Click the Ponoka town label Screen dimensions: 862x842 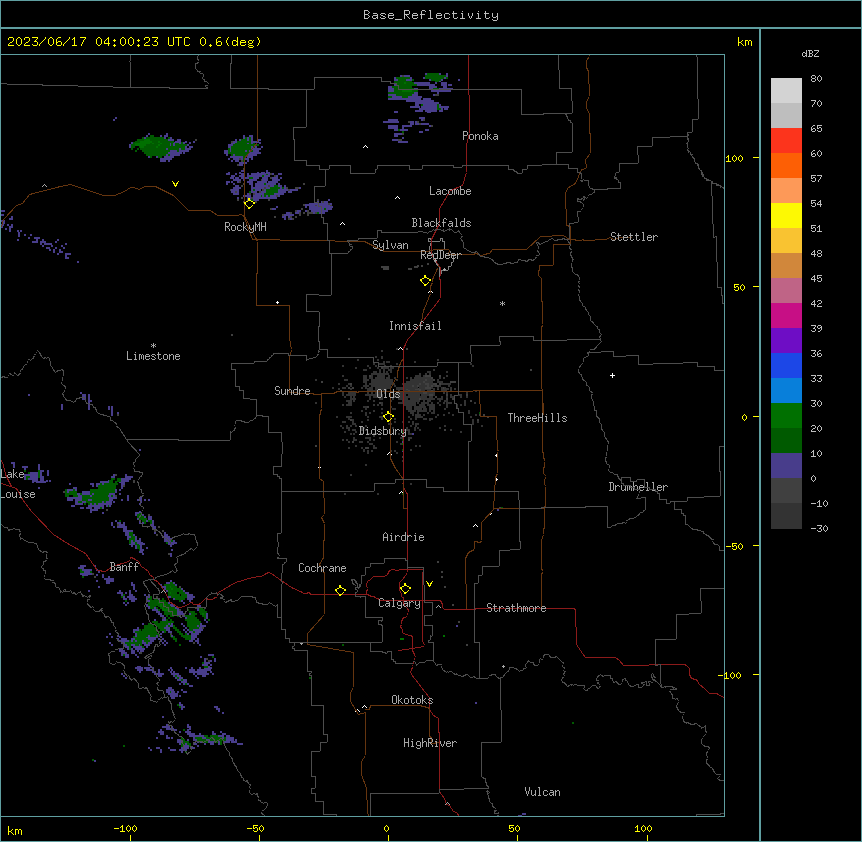coord(480,136)
